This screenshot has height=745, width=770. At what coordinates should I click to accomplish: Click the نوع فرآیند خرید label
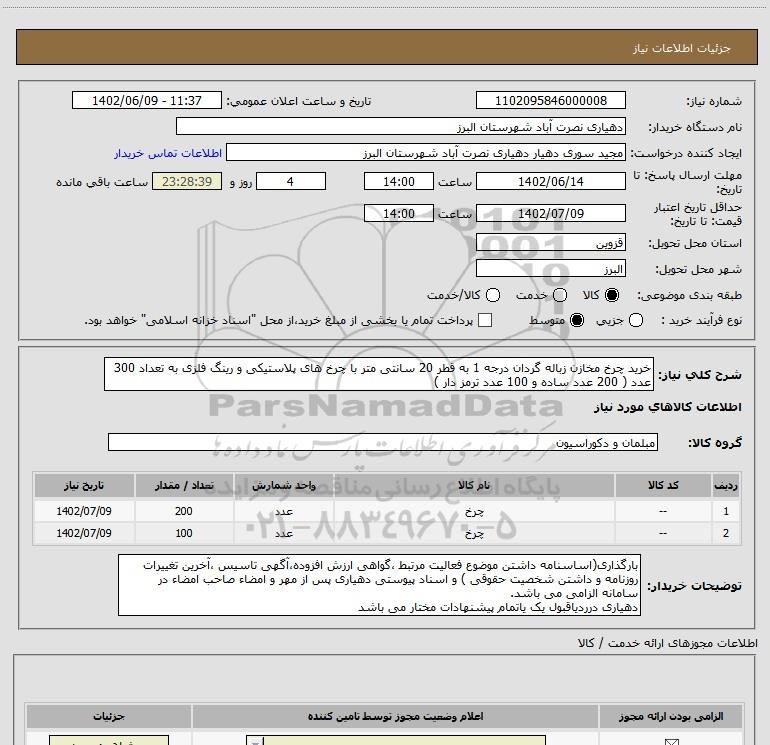[701, 320]
